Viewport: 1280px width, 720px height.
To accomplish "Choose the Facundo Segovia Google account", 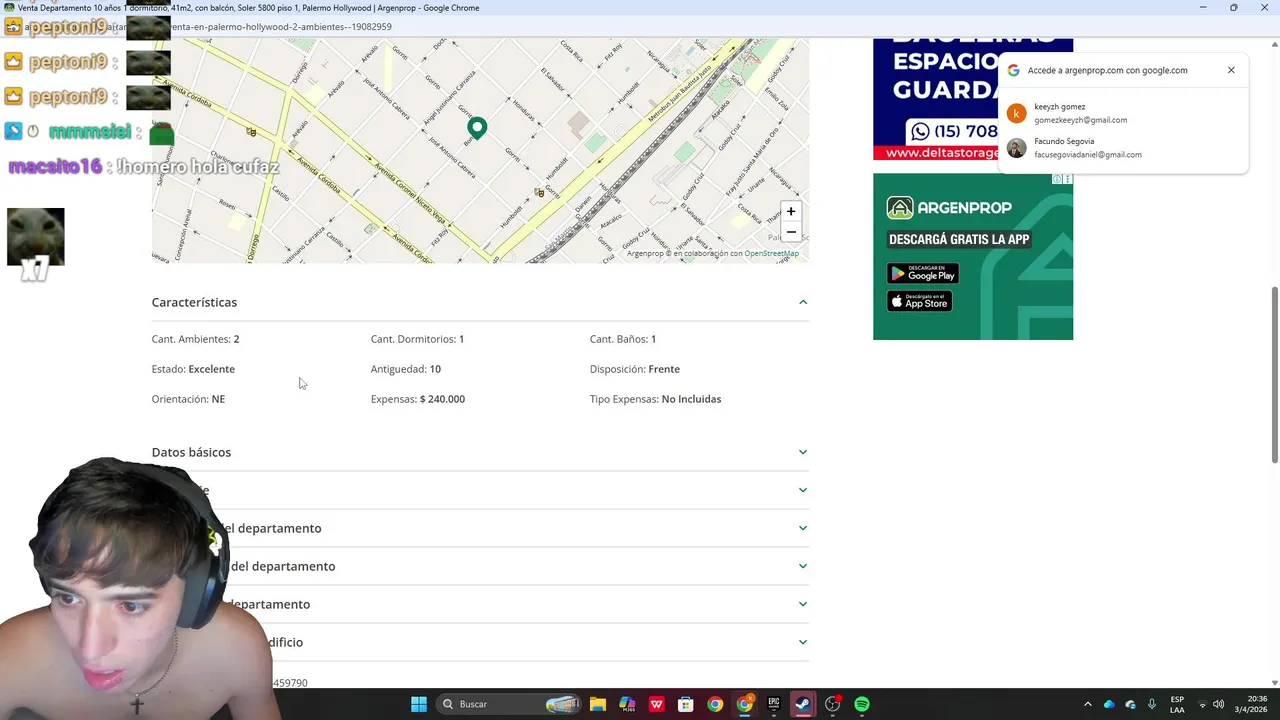I will [x=1123, y=148].
